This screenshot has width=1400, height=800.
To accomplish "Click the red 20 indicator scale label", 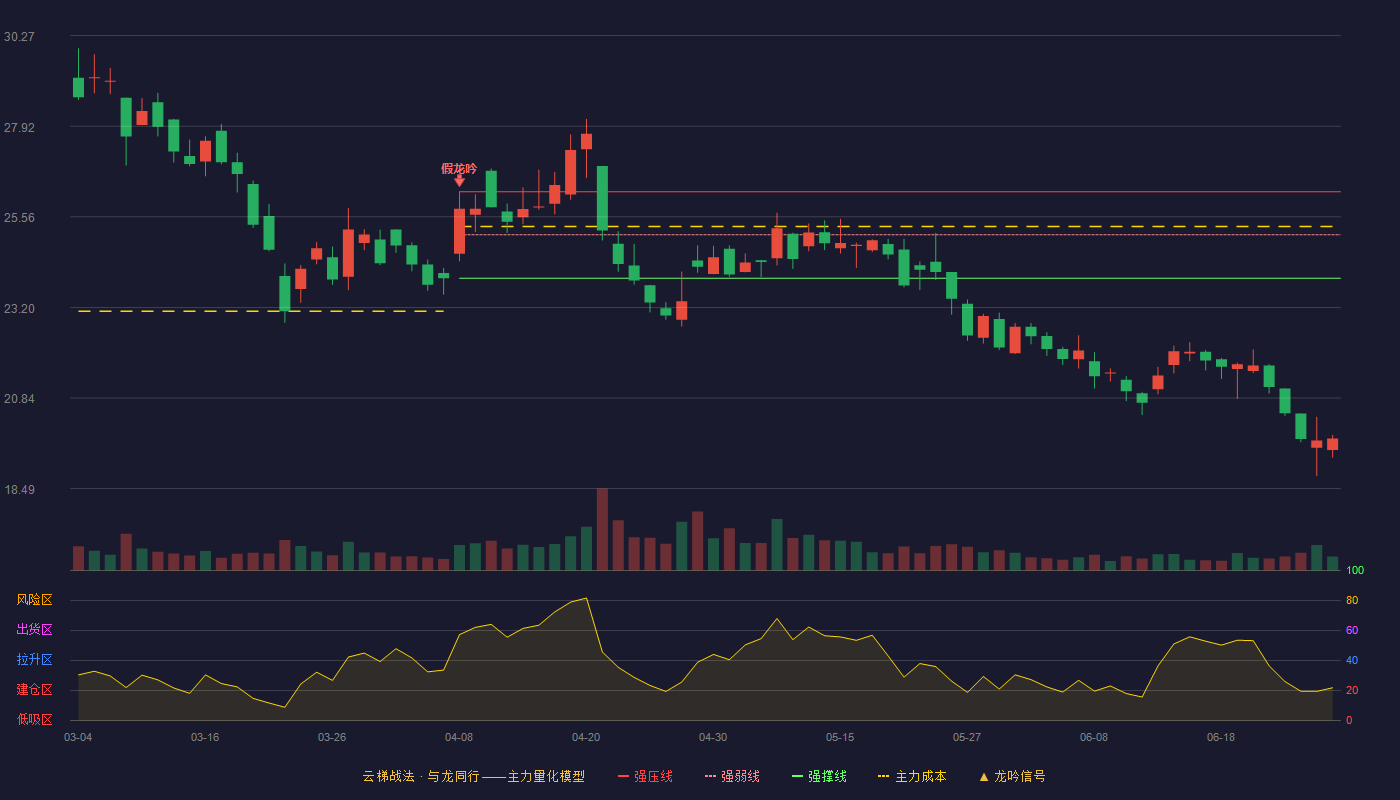I will click(x=1352, y=690).
